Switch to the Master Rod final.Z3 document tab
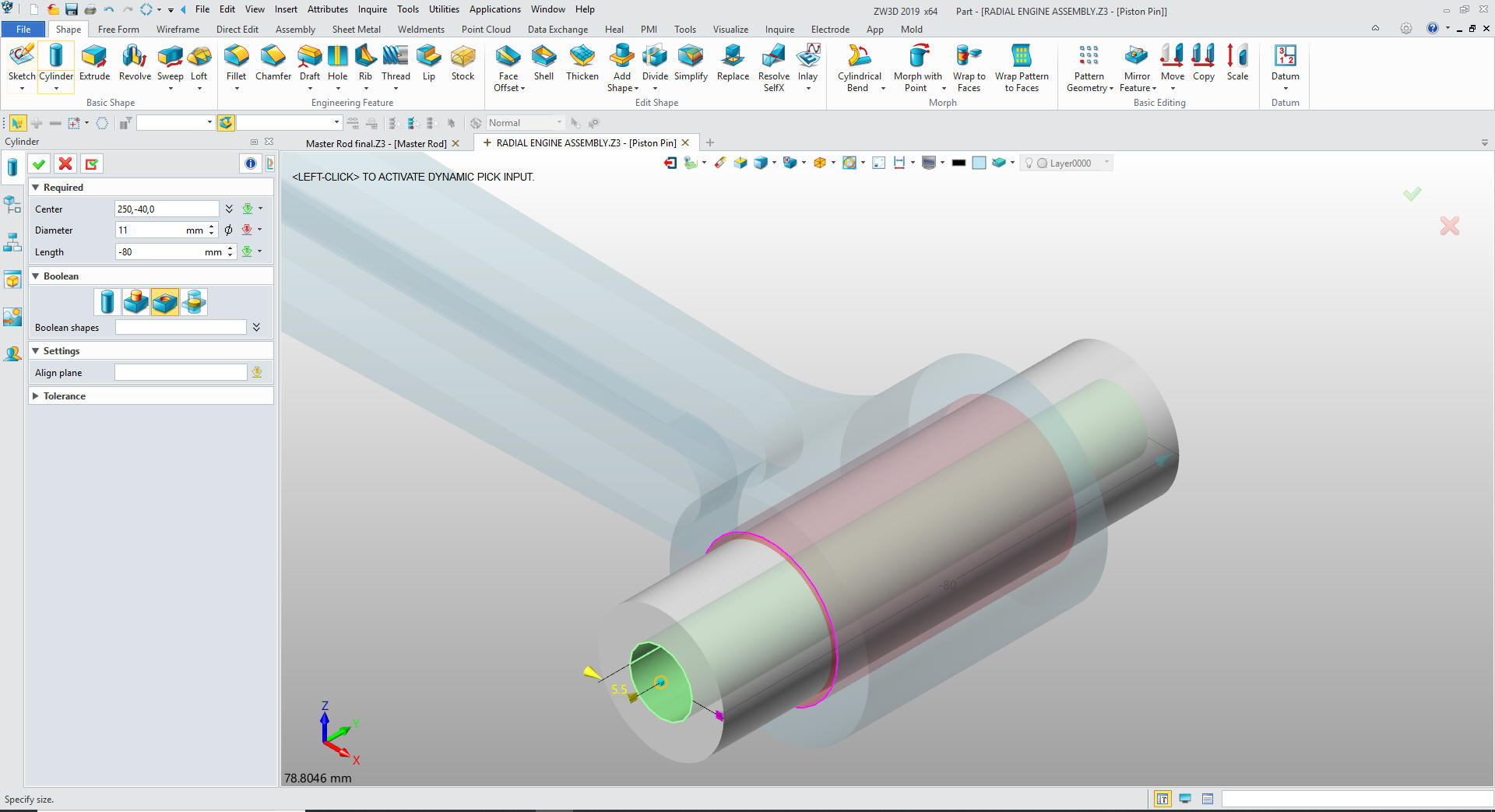 376,143
